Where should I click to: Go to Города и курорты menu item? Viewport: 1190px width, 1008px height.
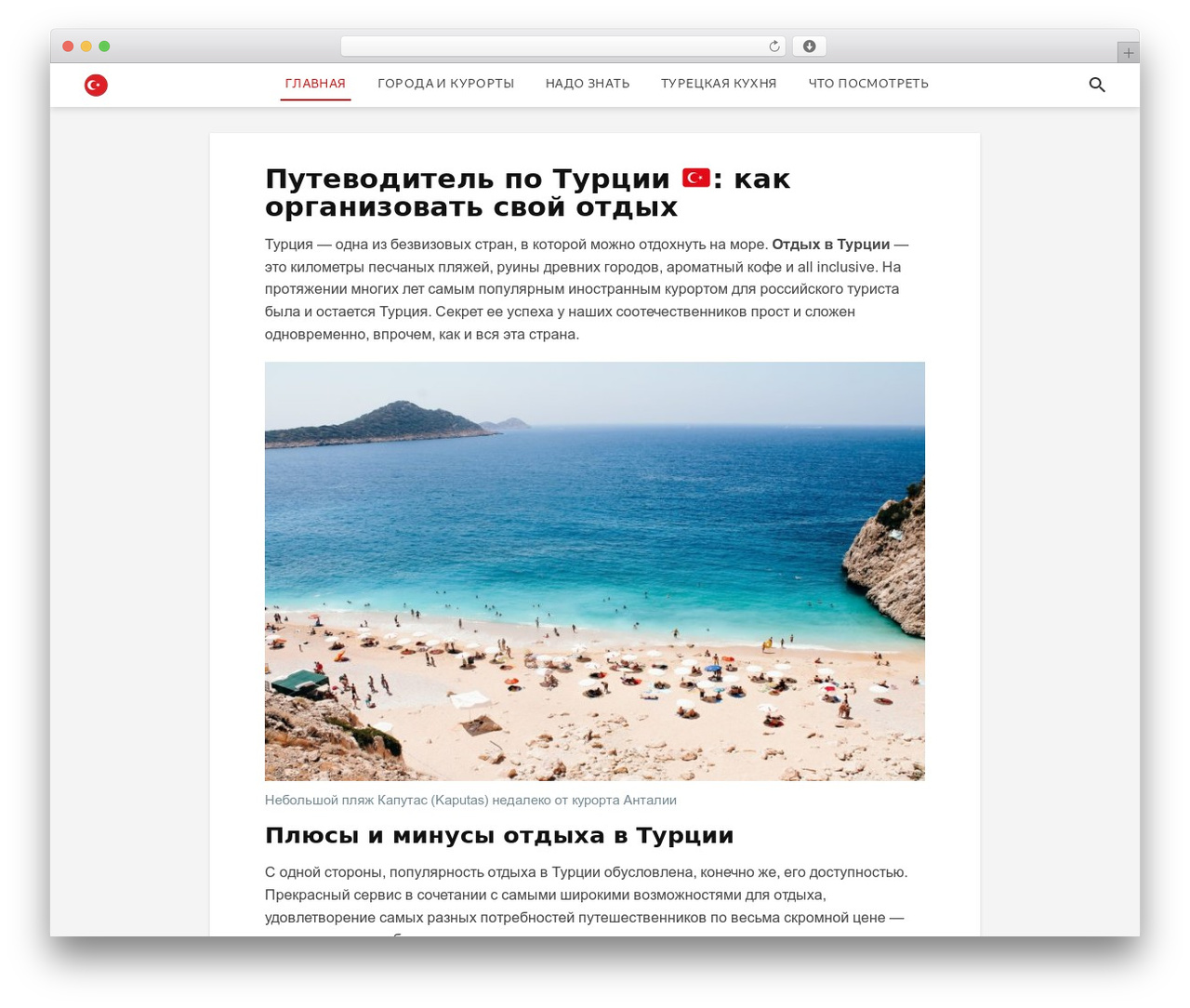pyautogui.click(x=445, y=84)
